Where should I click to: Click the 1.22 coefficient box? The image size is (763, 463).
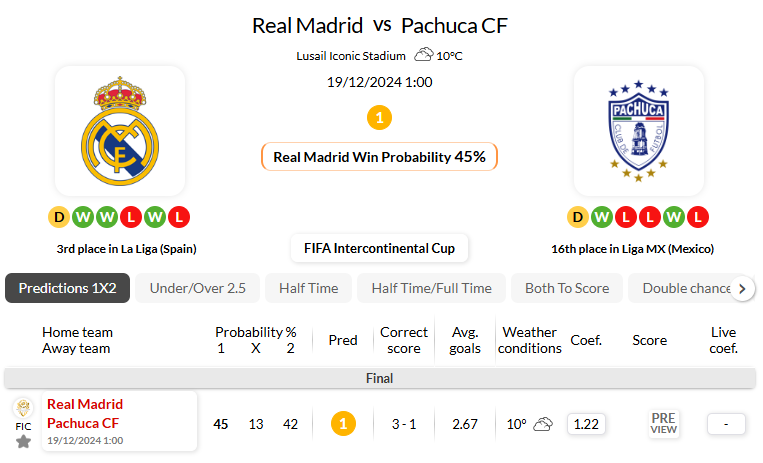click(586, 424)
